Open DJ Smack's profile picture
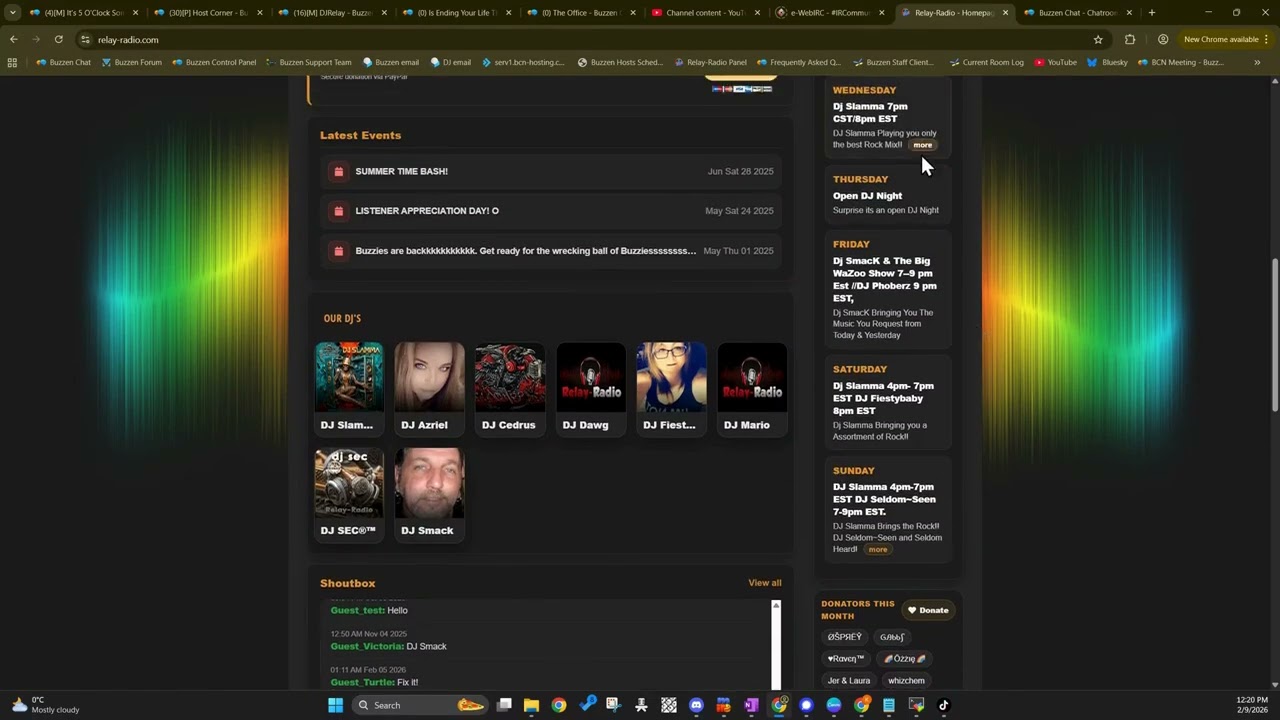The height and width of the screenshot is (720, 1280). [x=429, y=482]
